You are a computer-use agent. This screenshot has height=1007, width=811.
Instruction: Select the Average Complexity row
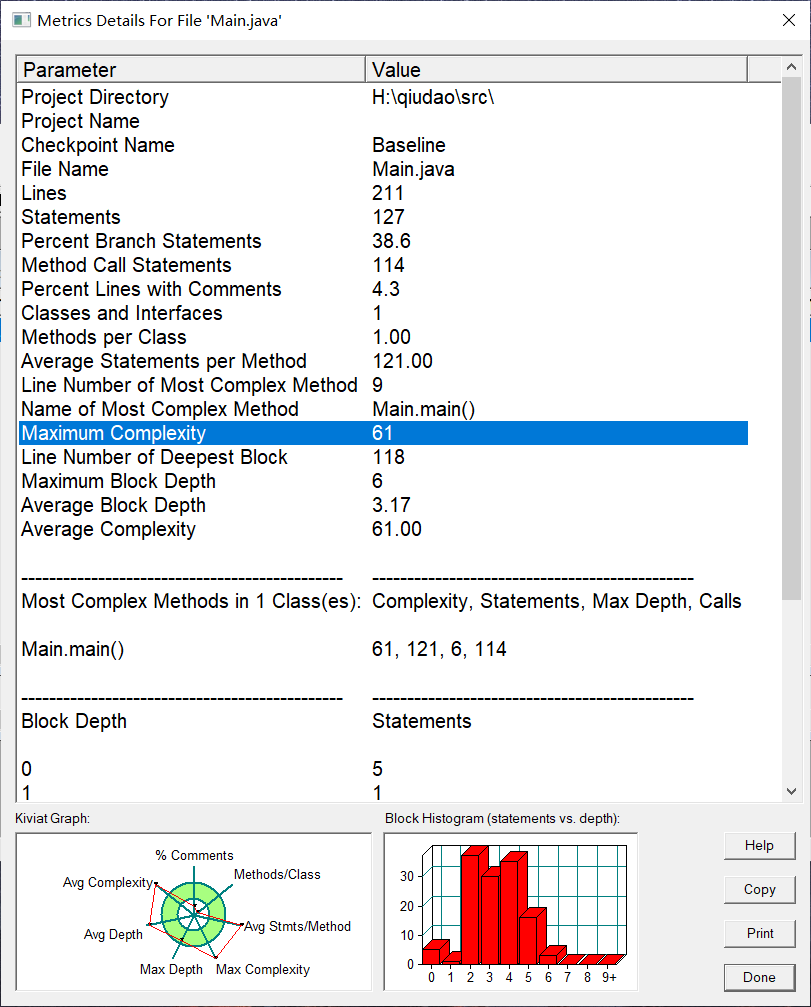click(x=383, y=529)
